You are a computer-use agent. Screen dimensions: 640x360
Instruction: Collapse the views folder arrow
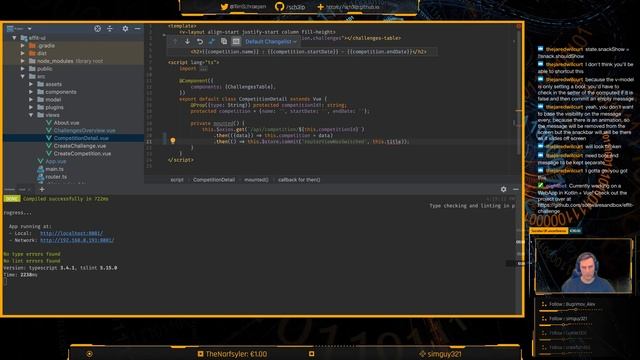point(31,115)
